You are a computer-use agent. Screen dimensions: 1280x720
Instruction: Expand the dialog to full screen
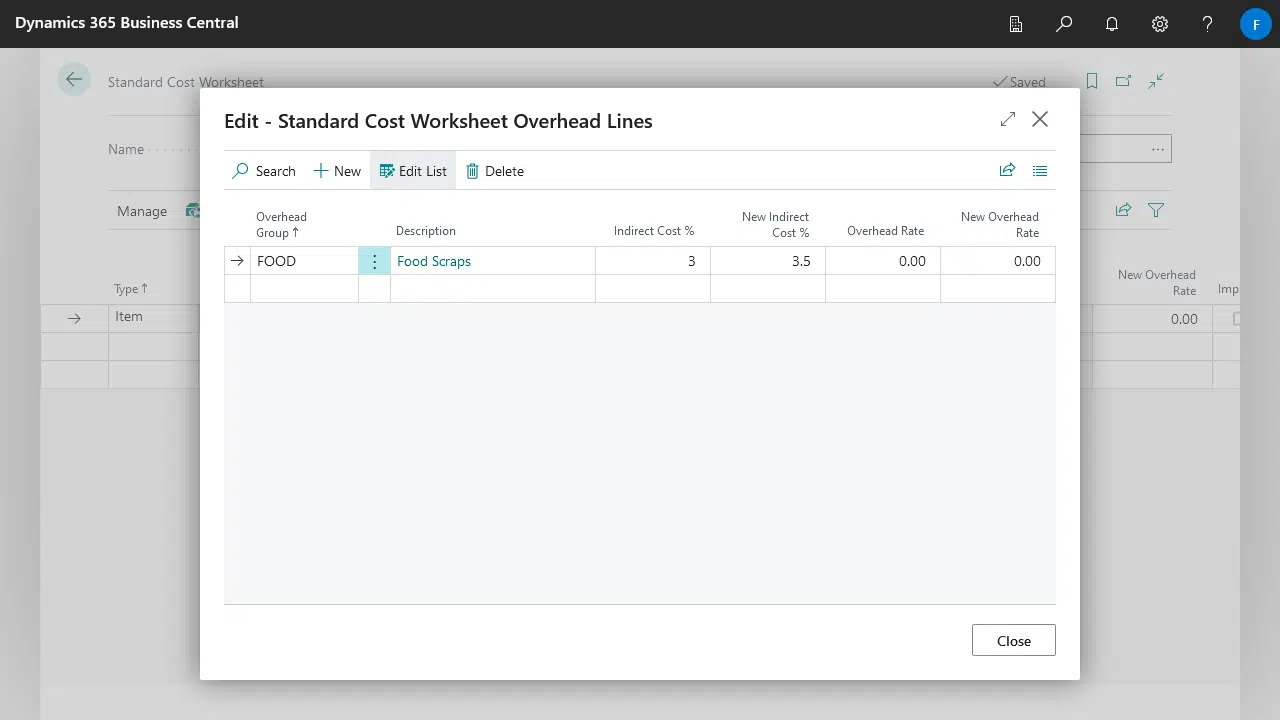click(x=1007, y=119)
